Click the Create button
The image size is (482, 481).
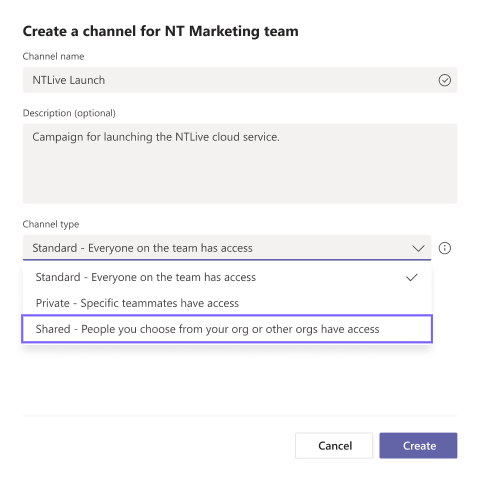click(x=418, y=446)
